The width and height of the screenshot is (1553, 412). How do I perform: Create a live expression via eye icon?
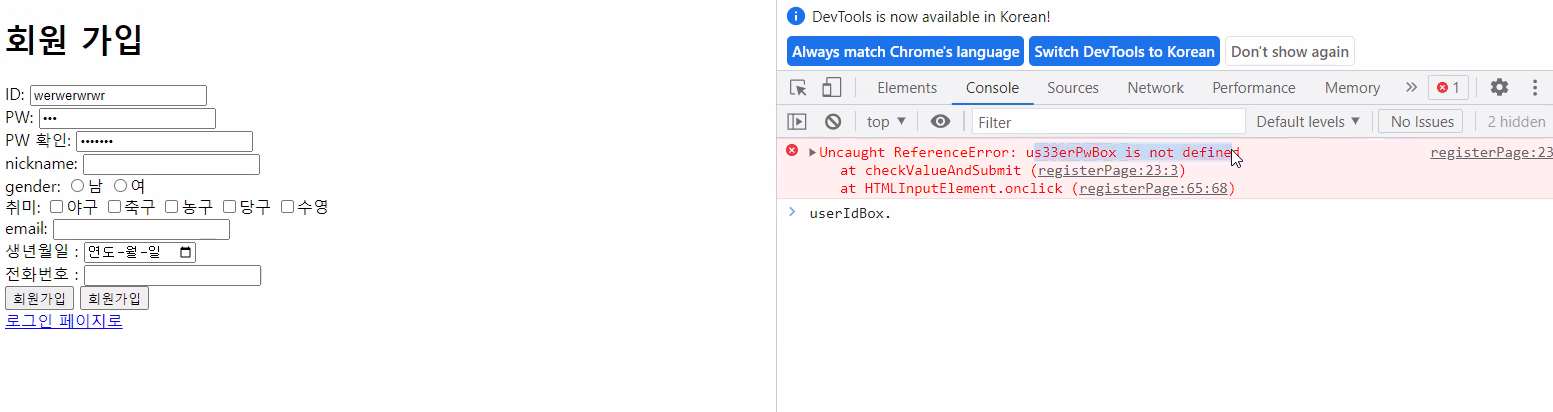click(940, 122)
